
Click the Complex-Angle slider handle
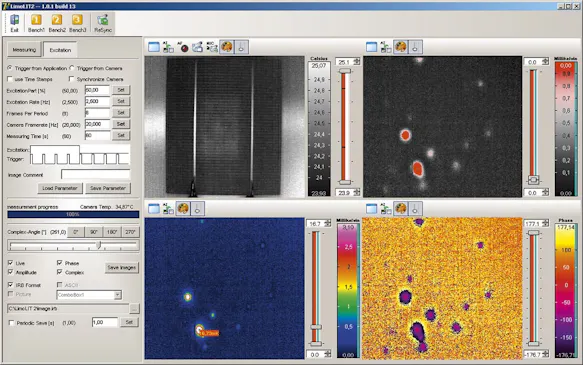(99, 245)
